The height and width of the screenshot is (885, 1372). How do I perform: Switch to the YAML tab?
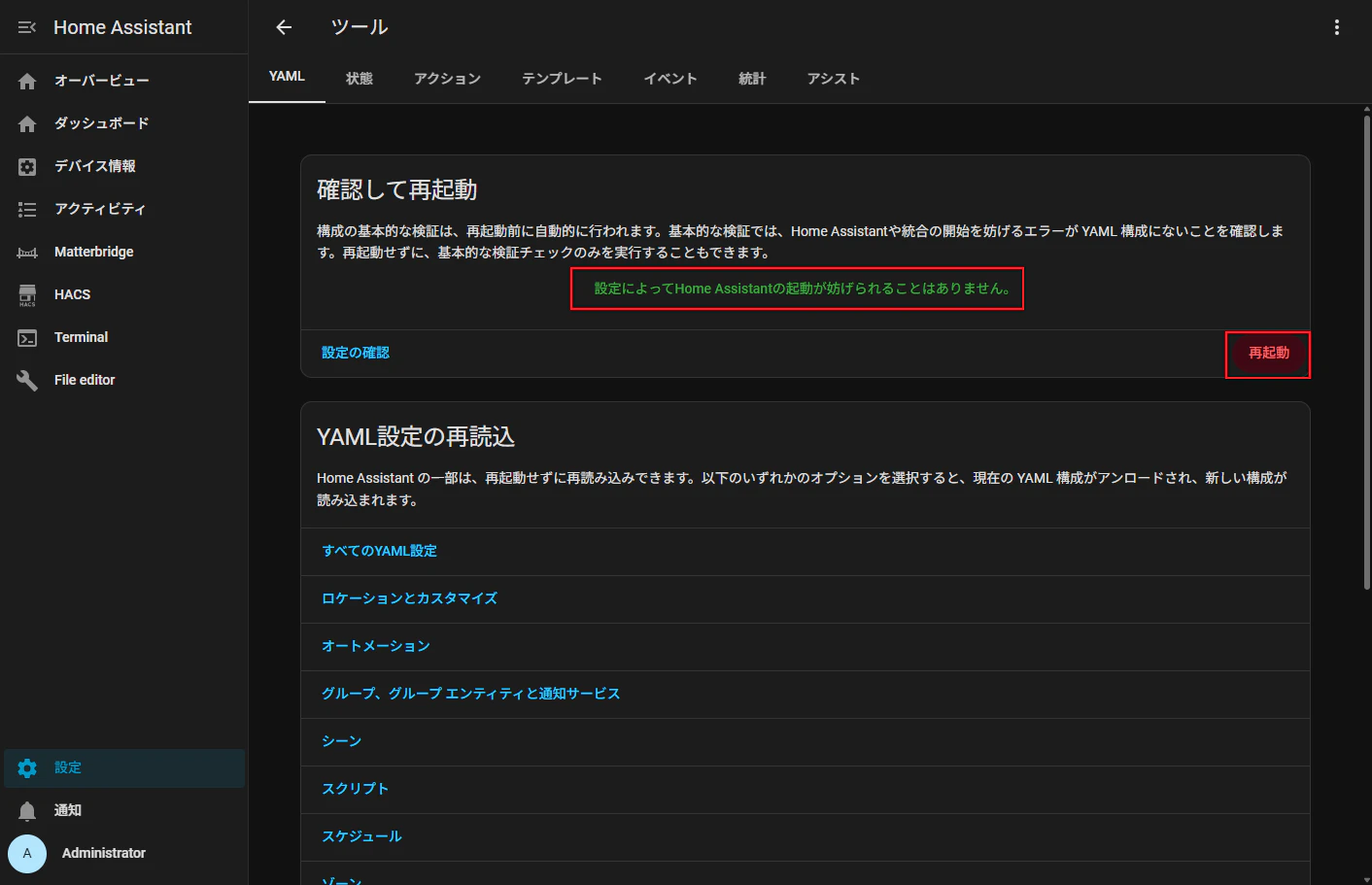click(287, 77)
